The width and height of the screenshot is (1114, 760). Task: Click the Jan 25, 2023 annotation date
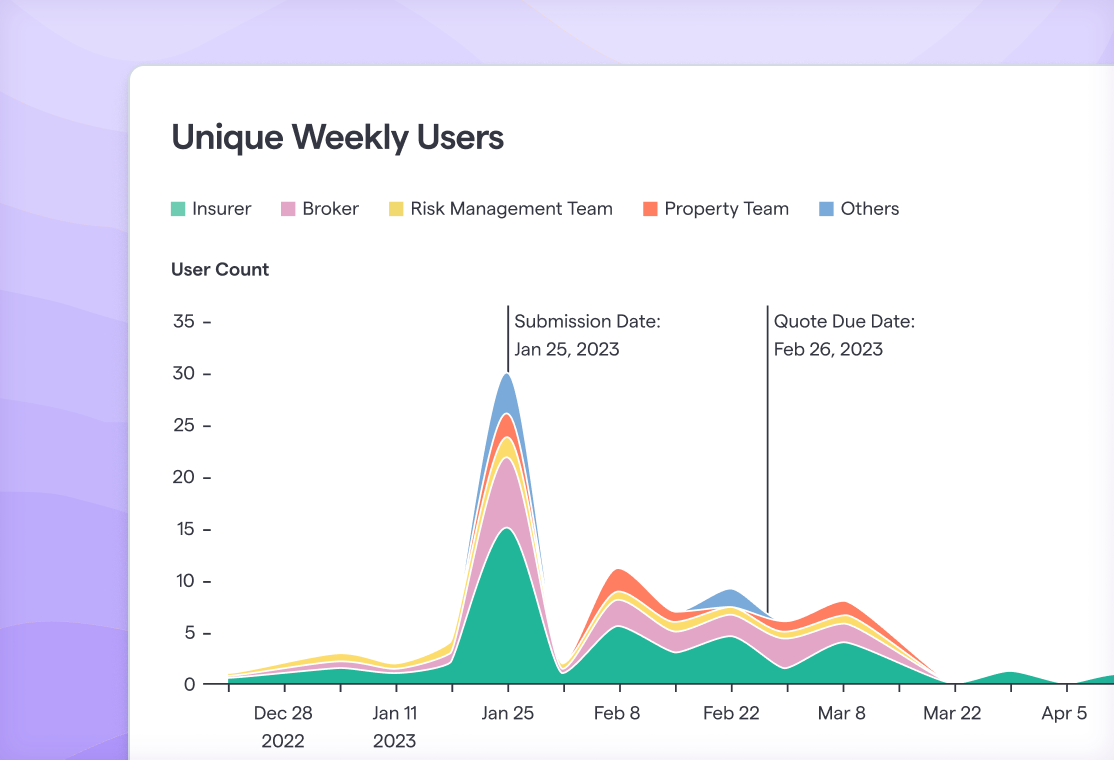tap(567, 349)
